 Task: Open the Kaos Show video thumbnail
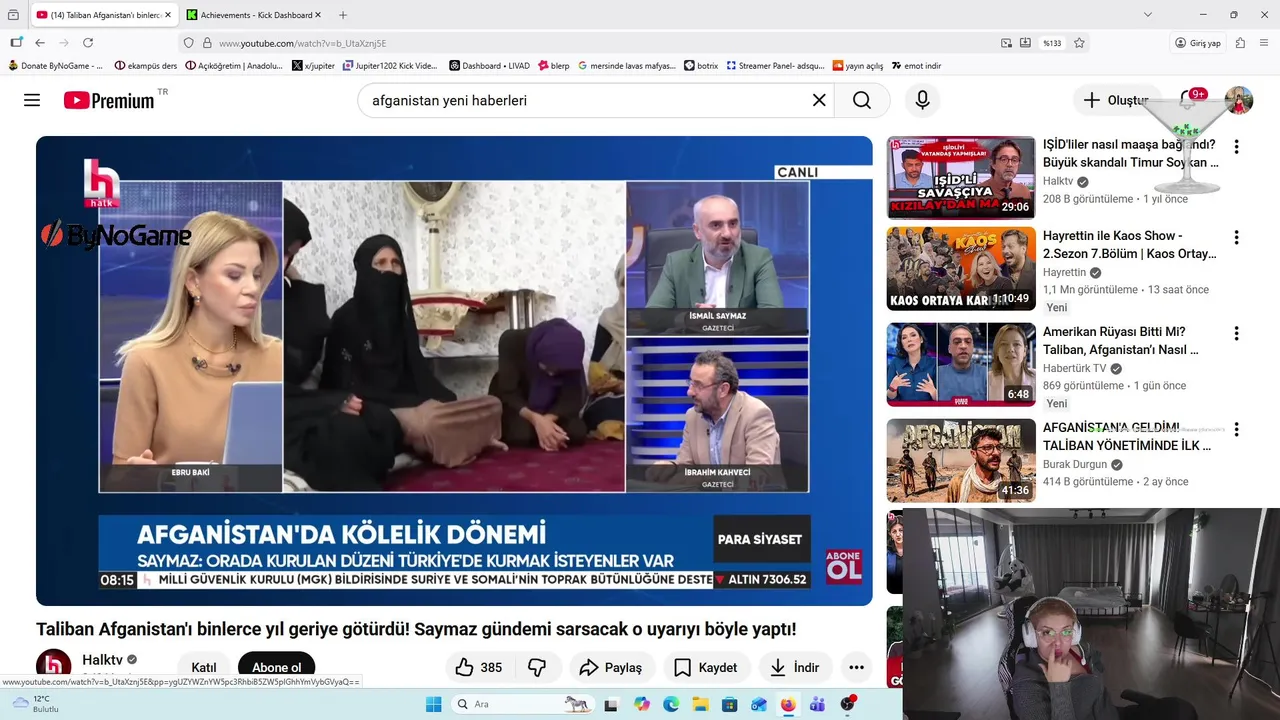961,269
